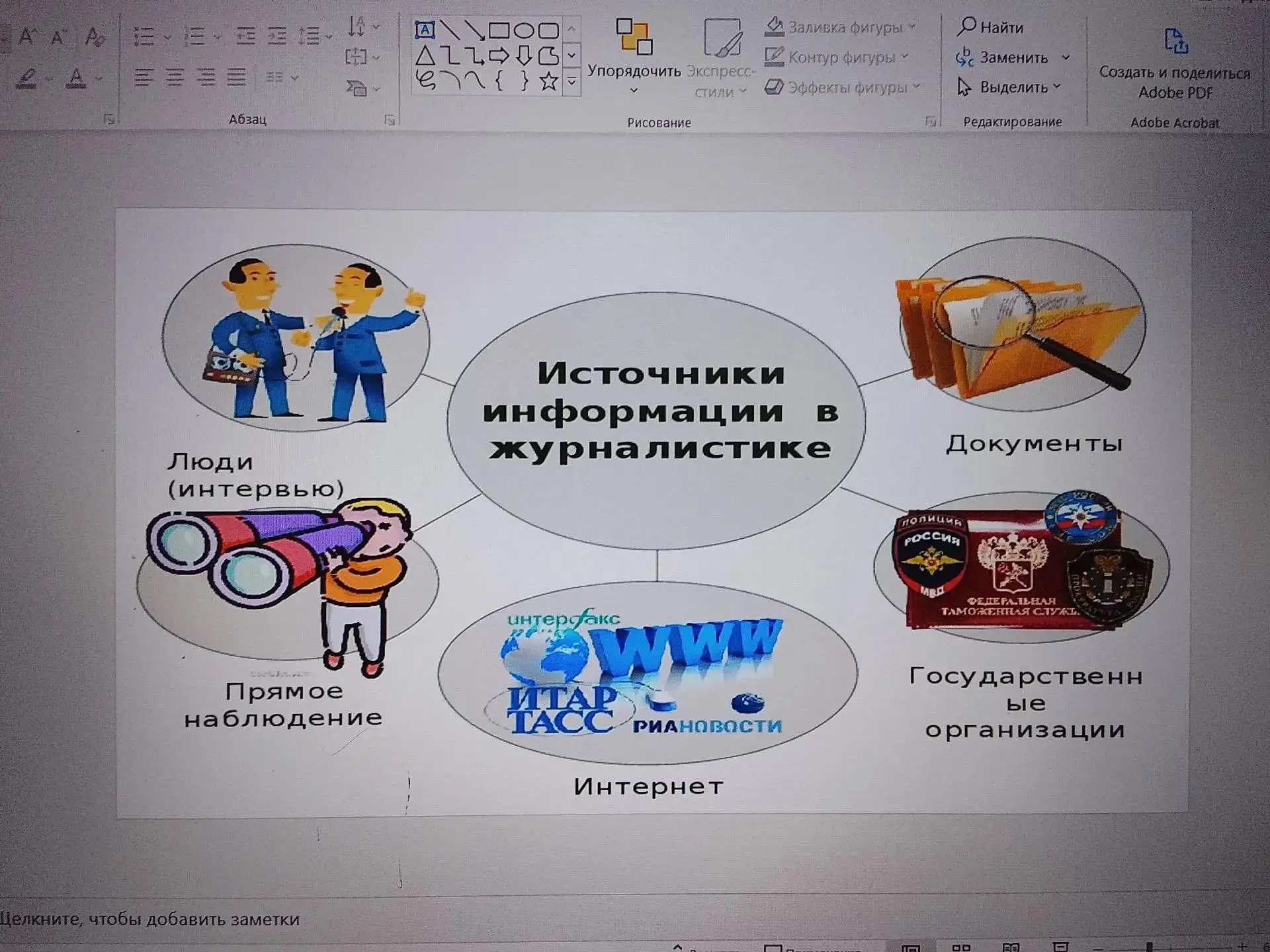Pick the straight Line shape
This screenshot has height=952, width=1270.
450,30
